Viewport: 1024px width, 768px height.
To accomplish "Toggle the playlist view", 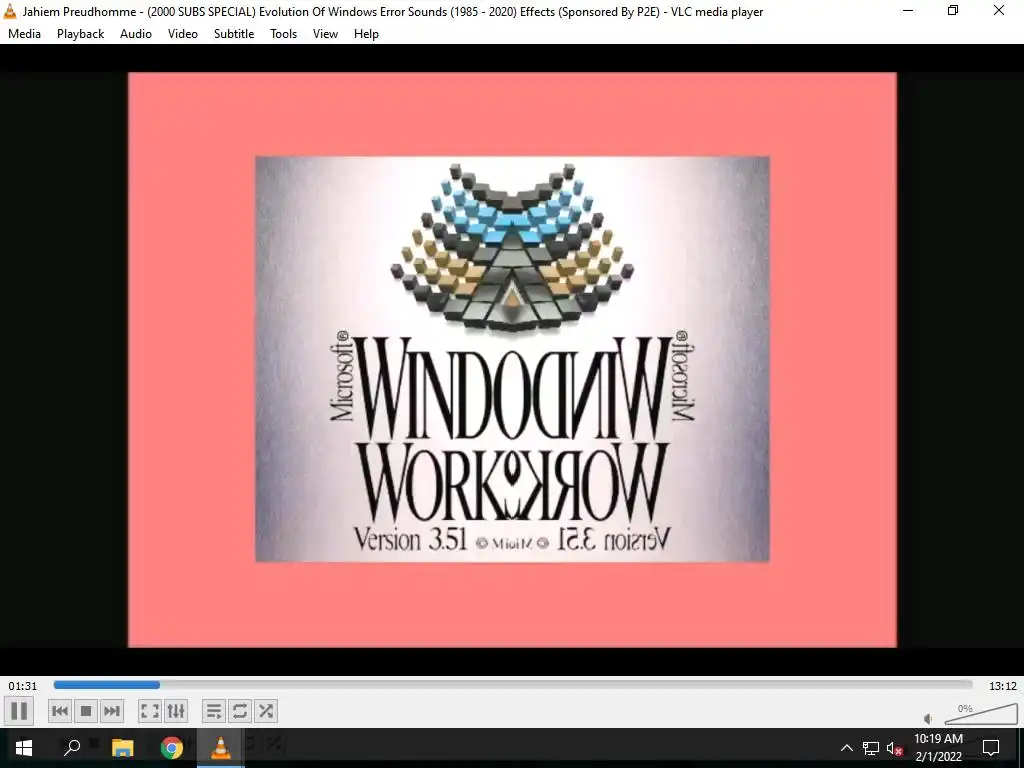I will (214, 711).
